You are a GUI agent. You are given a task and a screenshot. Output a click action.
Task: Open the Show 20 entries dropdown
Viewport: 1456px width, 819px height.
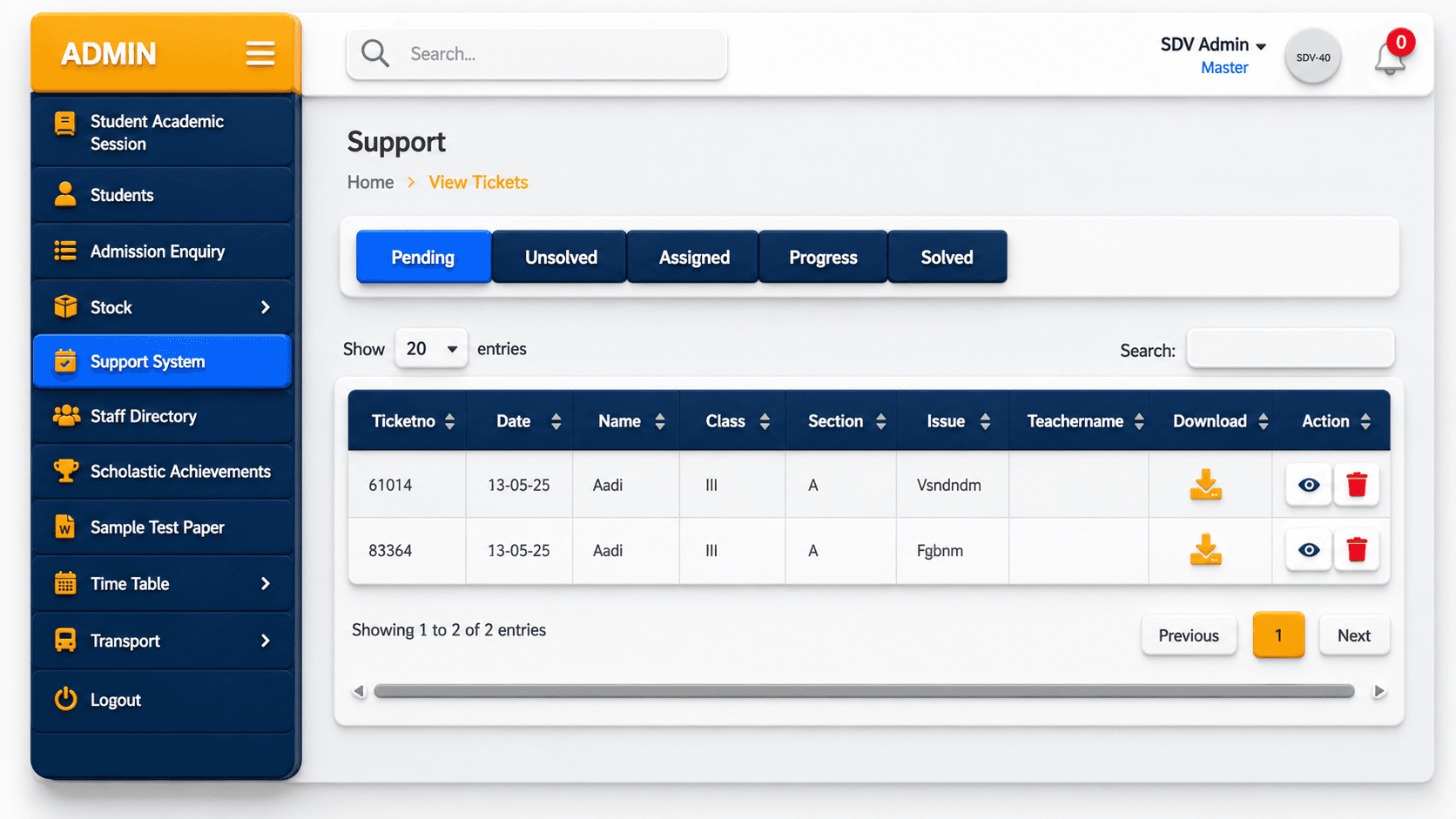[x=431, y=348]
